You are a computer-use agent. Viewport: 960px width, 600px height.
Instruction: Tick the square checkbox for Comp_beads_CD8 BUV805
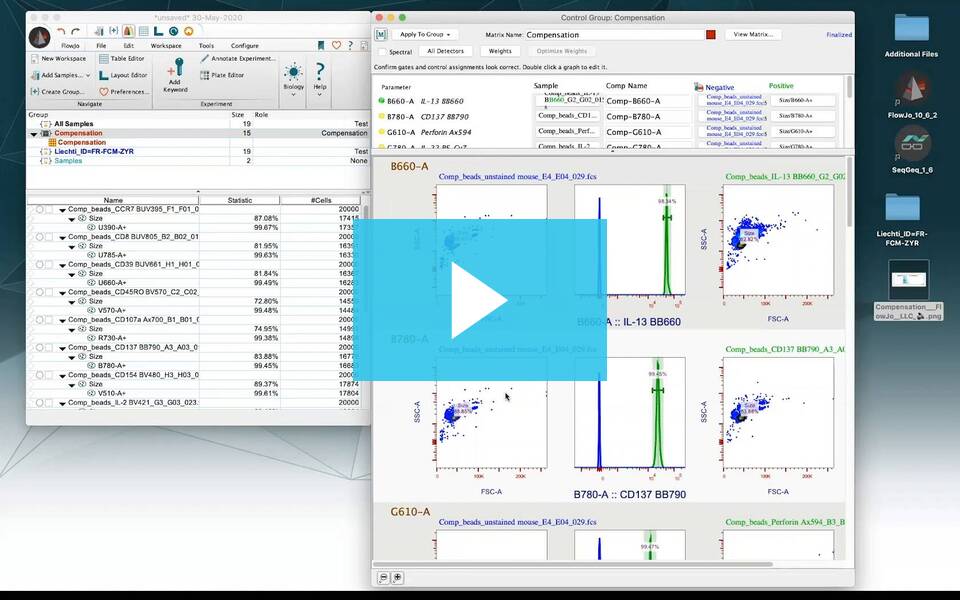[49, 237]
